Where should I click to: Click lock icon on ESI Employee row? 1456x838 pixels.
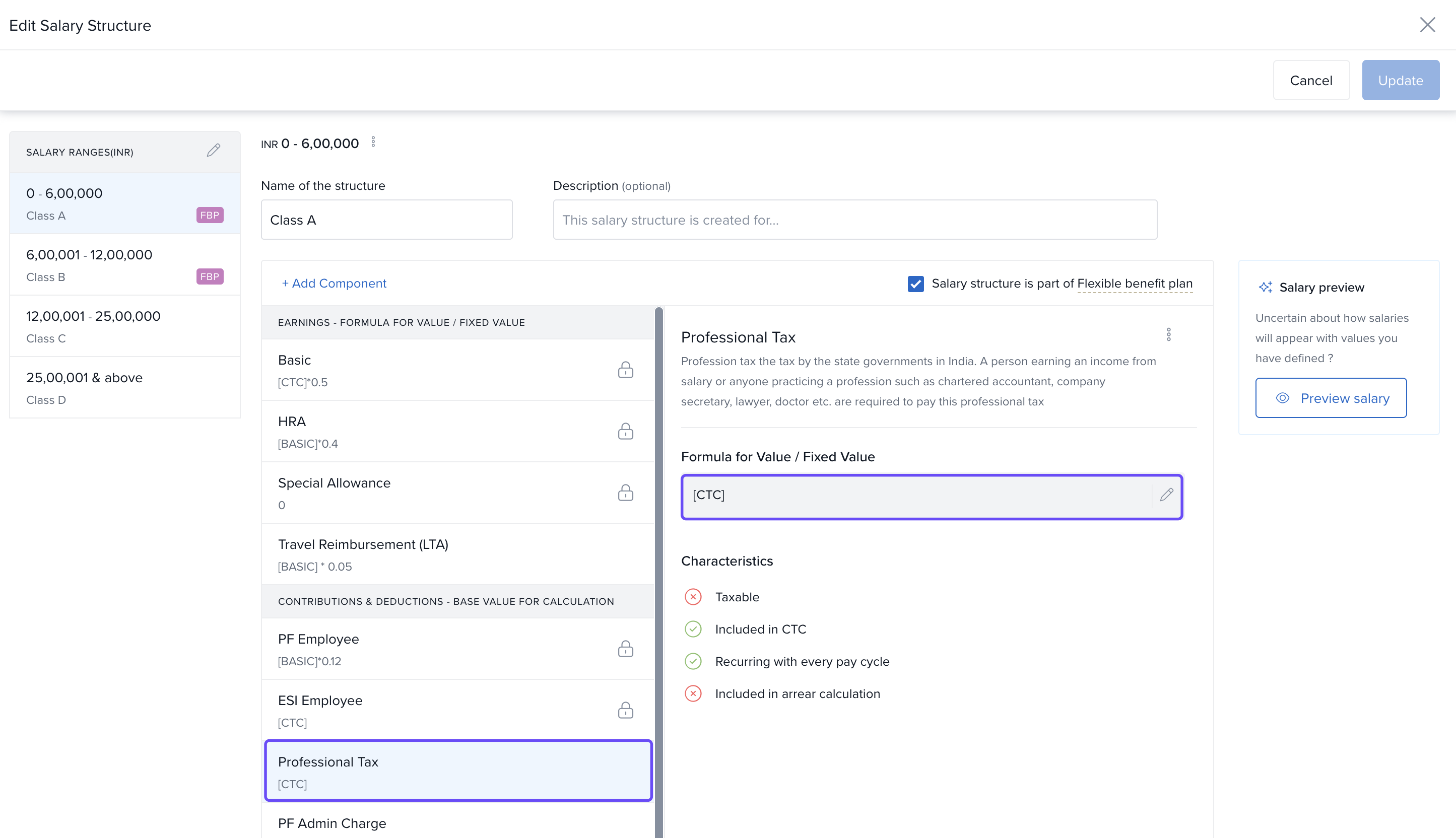click(x=625, y=710)
